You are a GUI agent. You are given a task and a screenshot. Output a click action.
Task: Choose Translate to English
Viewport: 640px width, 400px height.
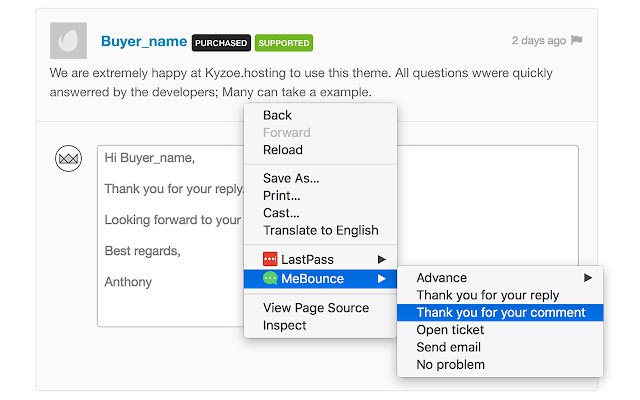(320, 230)
